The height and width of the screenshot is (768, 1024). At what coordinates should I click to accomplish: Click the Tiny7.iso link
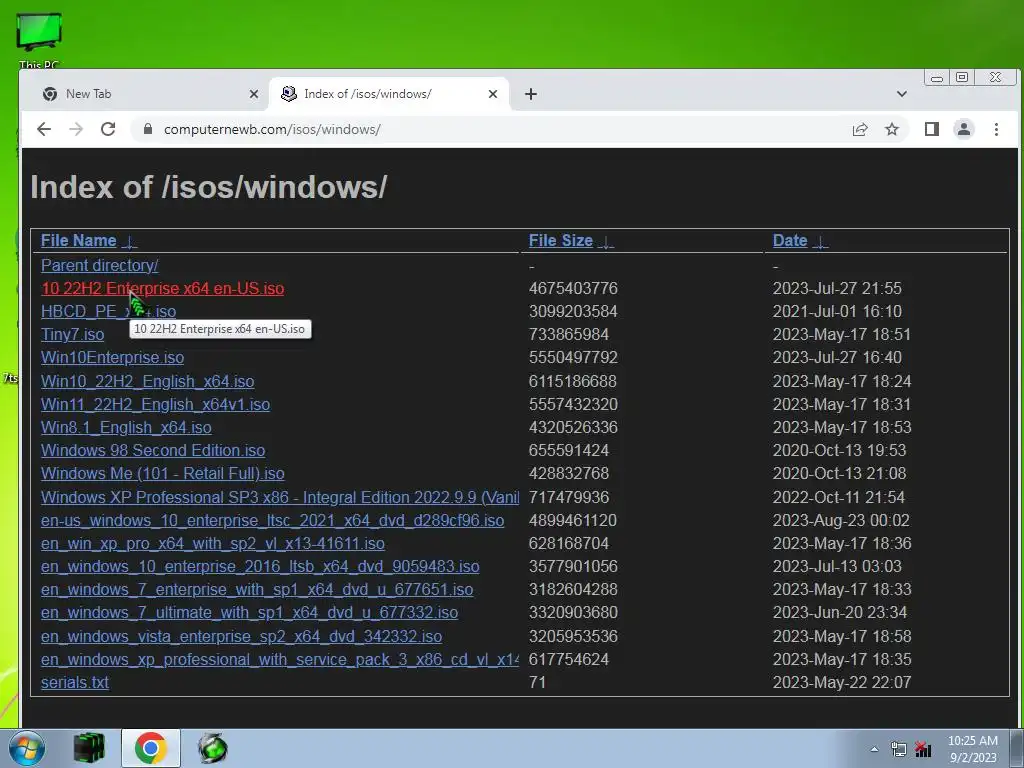(72, 334)
